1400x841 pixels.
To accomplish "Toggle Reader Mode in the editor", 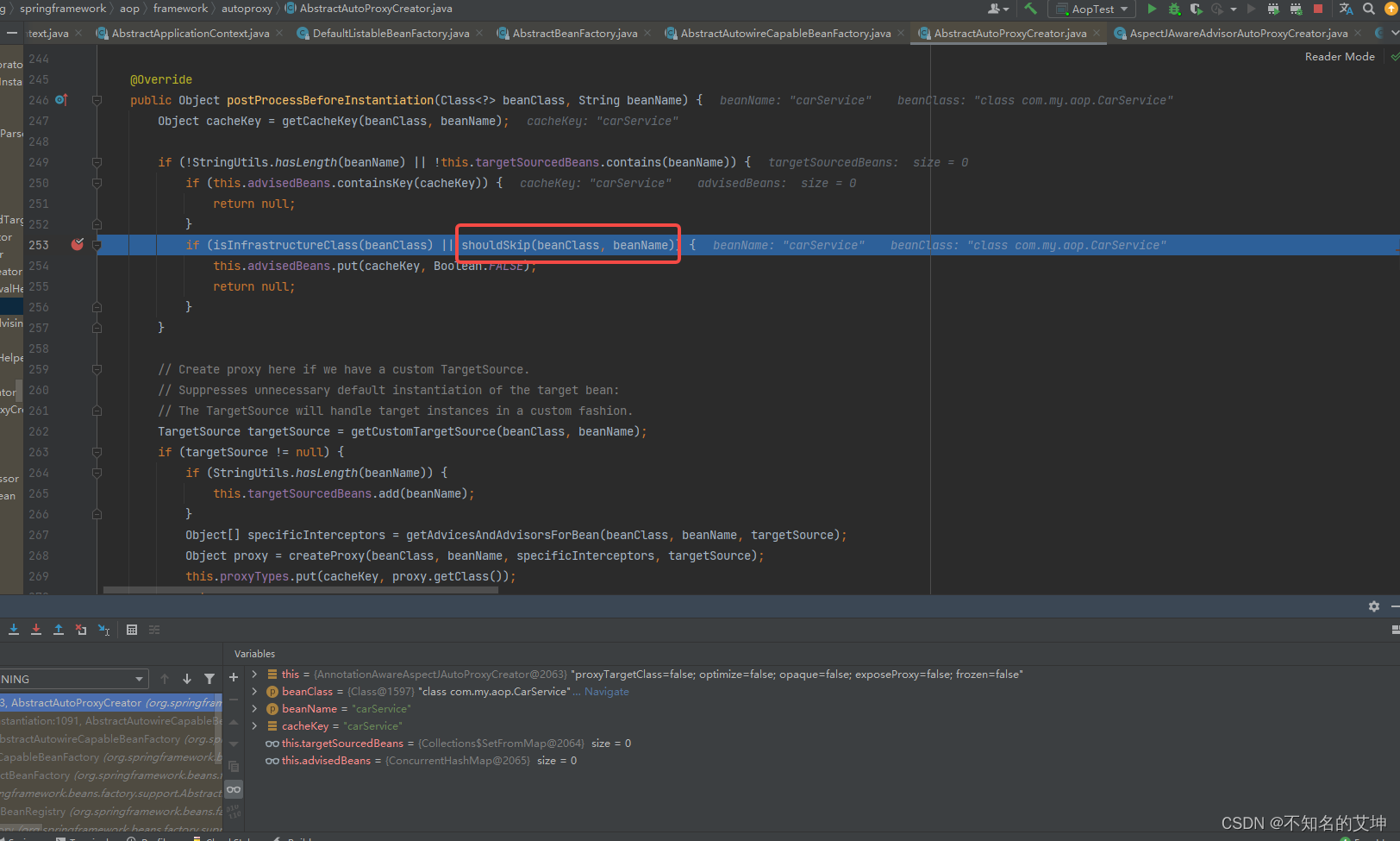I will pos(1340,57).
